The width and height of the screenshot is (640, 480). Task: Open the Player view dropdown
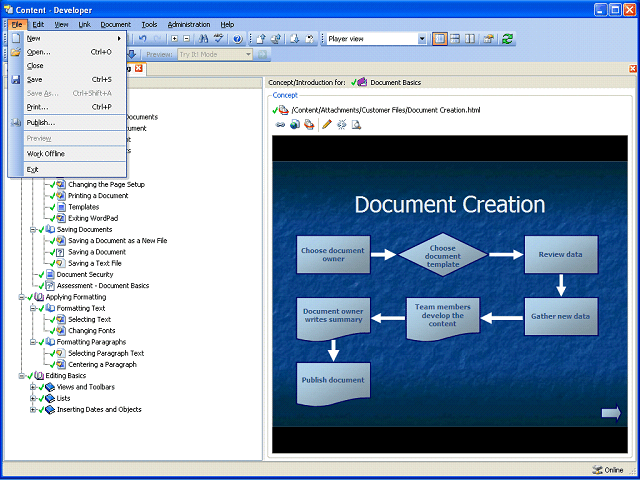click(x=421, y=39)
